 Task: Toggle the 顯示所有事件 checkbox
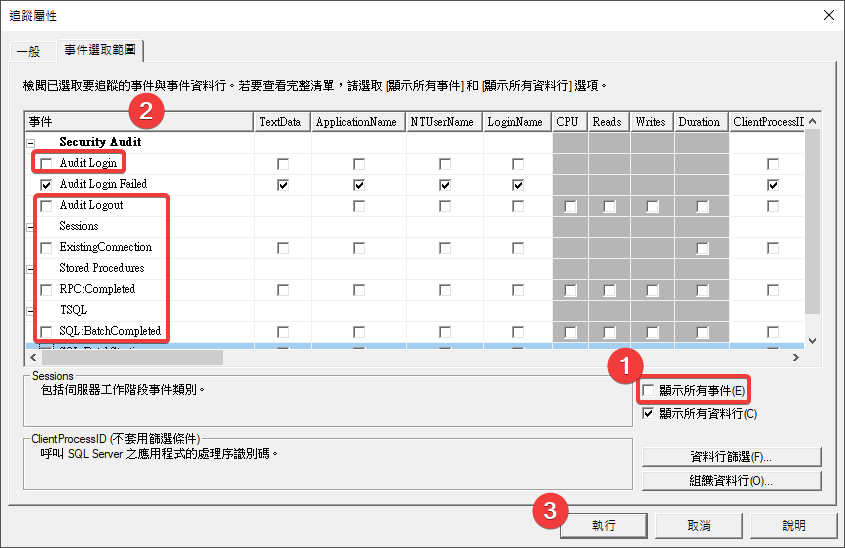click(x=649, y=391)
